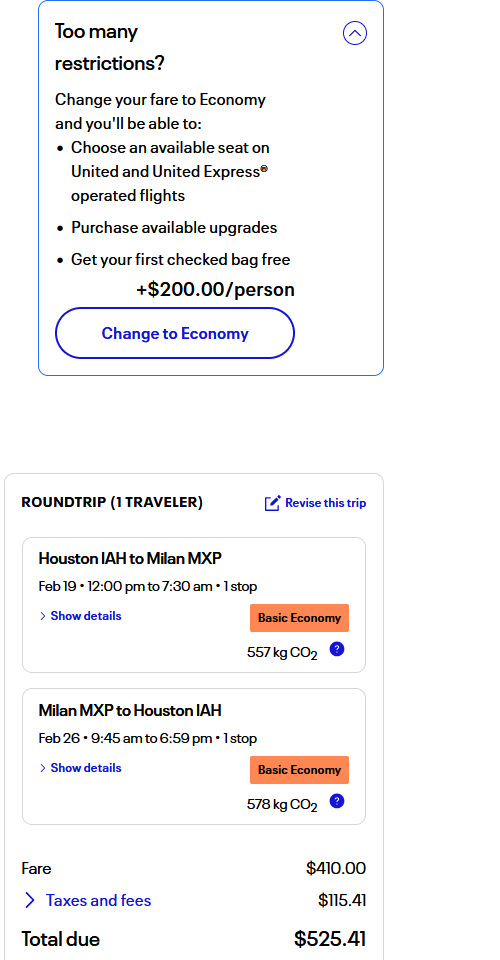Expand chevron beside Houston to Milan details
The width and height of the screenshot is (500, 960).
(x=43, y=616)
